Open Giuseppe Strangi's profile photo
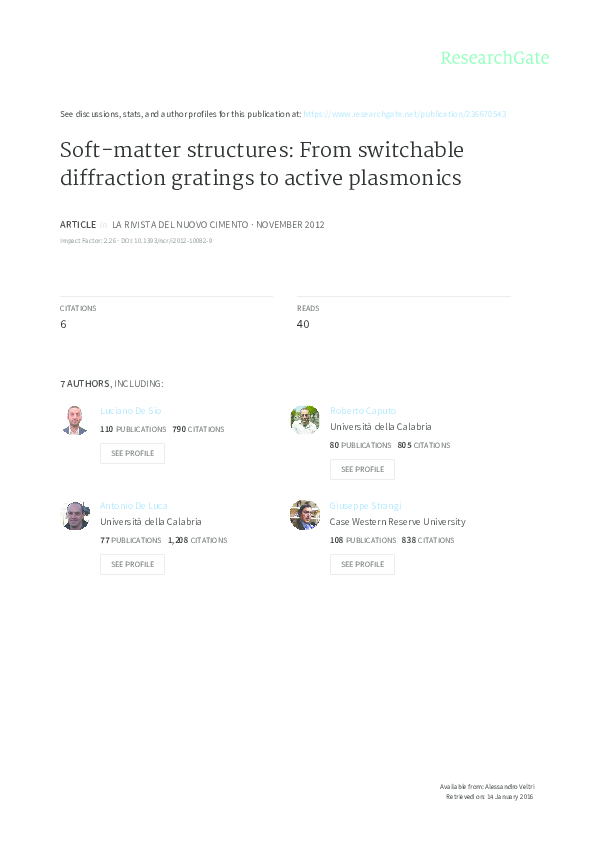 305,514
